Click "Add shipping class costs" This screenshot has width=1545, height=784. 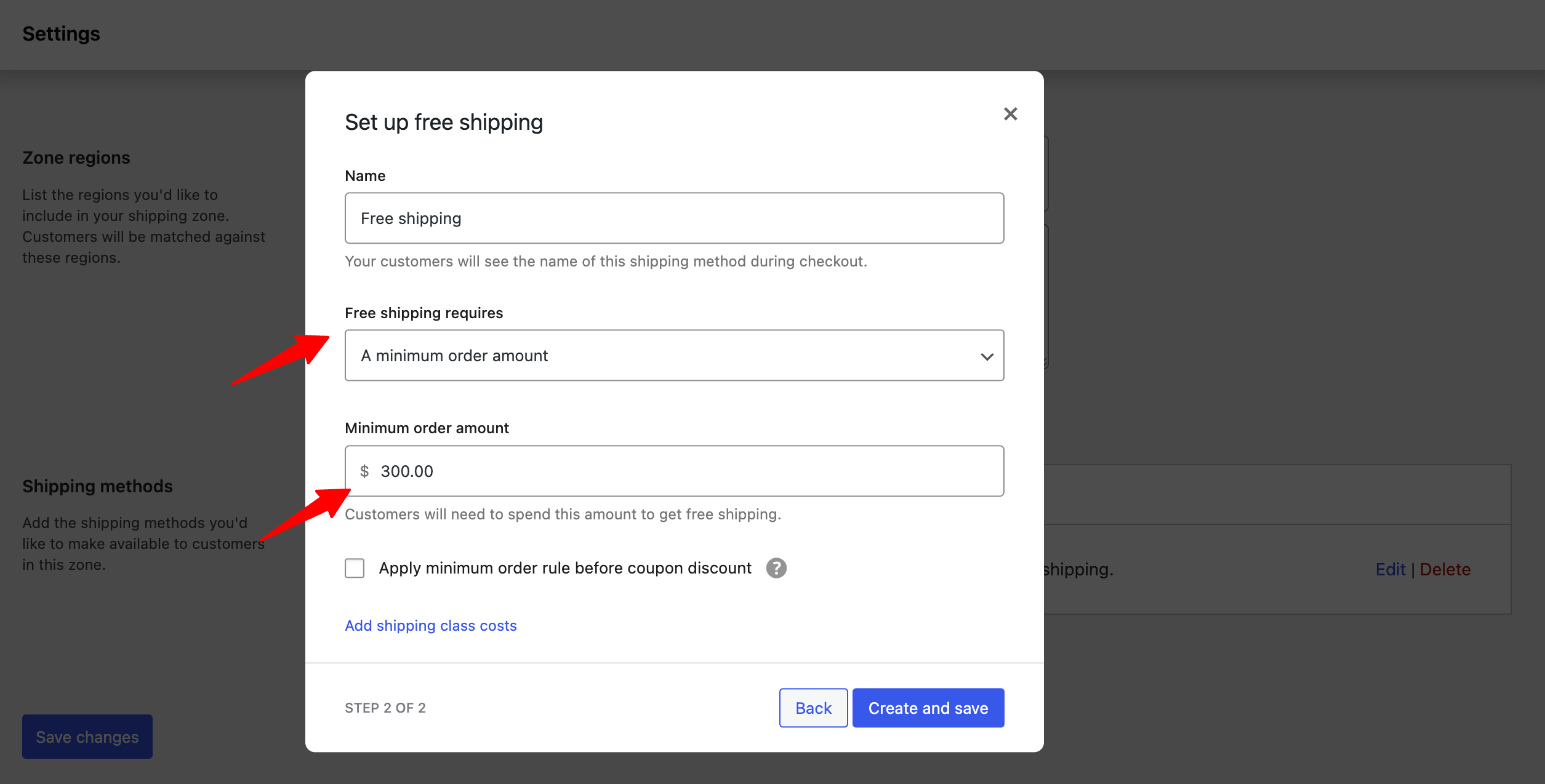coord(430,625)
